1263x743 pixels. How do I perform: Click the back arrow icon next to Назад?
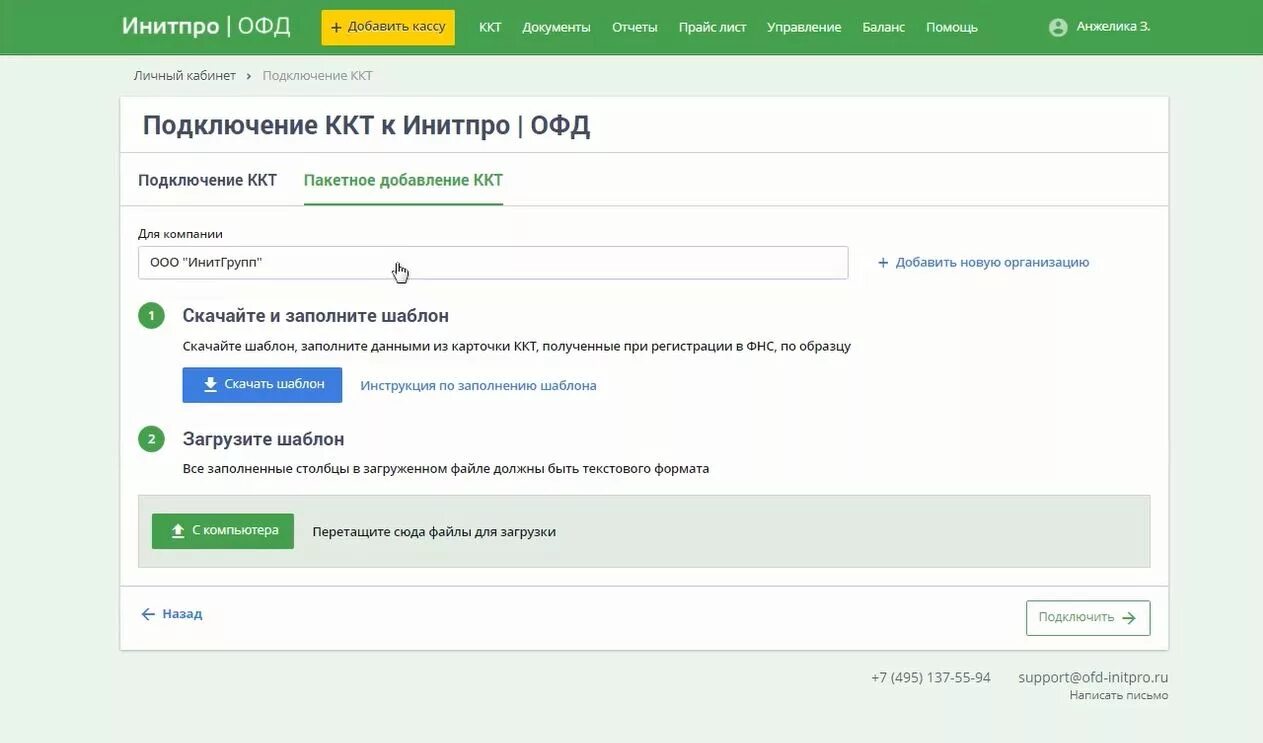coord(148,614)
